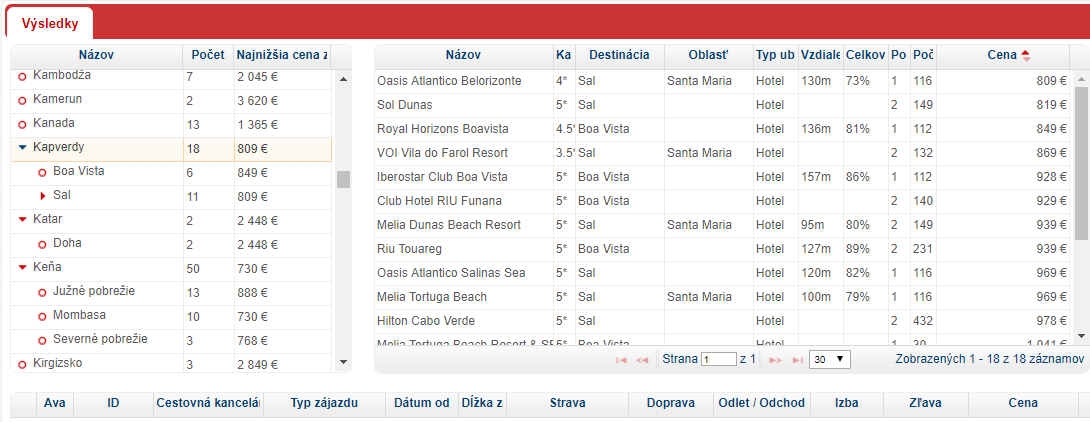Click the Cena sort arrow icon
Image resolution: width=1090 pixels, height=422 pixels.
[1026, 56]
